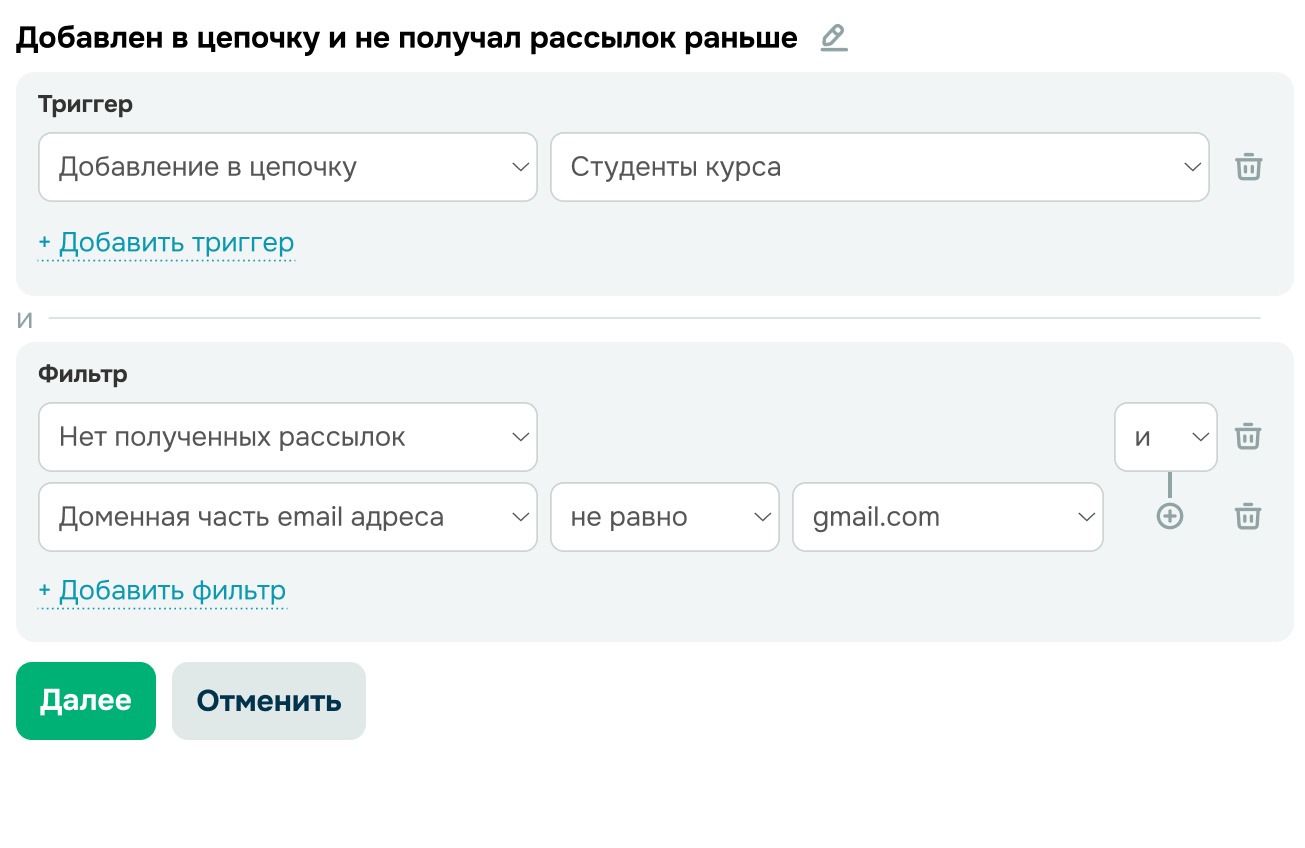Delete the trigger row with the trash icon
Viewport: 1305px width, 848px height.
tap(1248, 167)
